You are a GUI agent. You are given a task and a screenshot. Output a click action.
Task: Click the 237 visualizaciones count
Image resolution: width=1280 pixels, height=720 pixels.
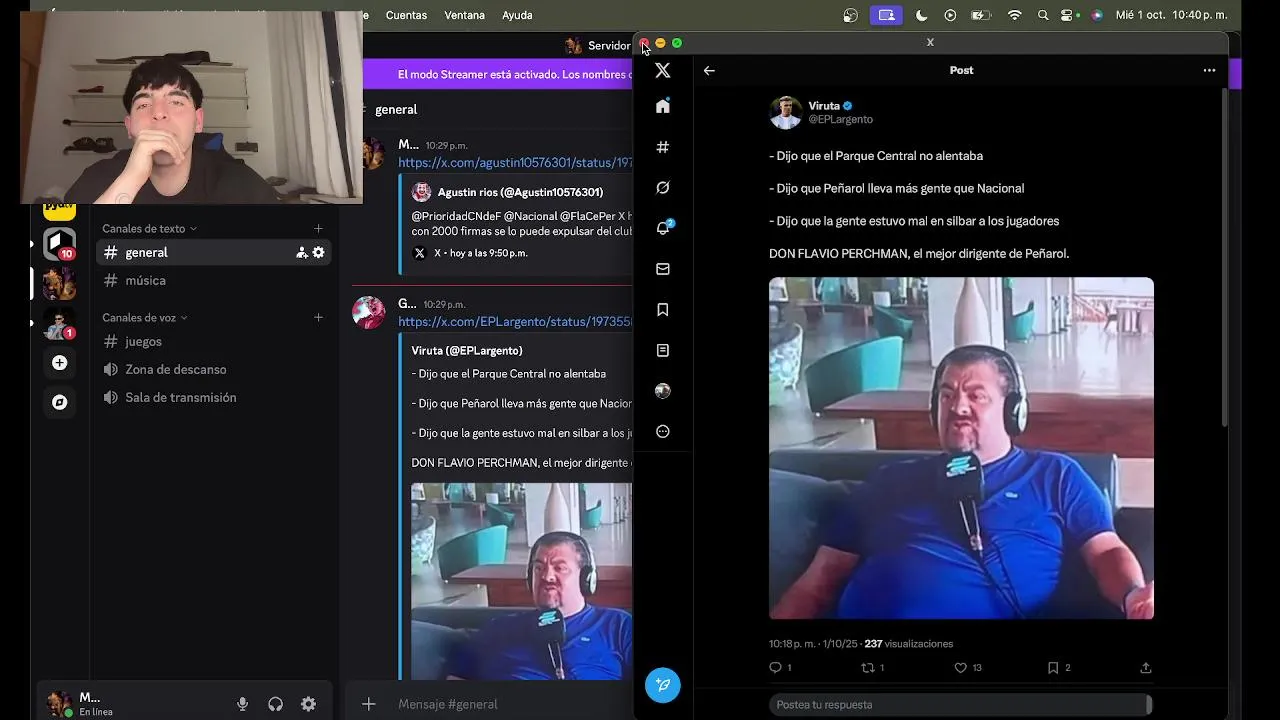[909, 644]
